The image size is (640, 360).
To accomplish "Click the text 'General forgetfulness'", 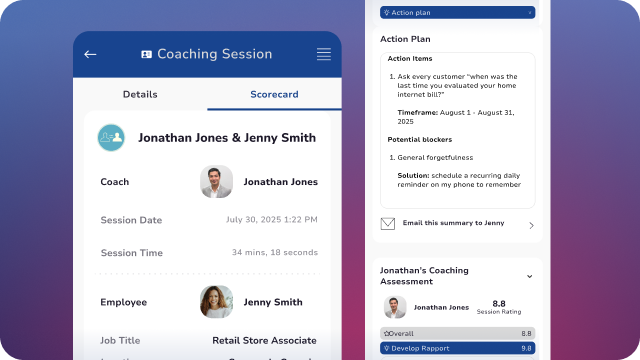I will [435, 158].
